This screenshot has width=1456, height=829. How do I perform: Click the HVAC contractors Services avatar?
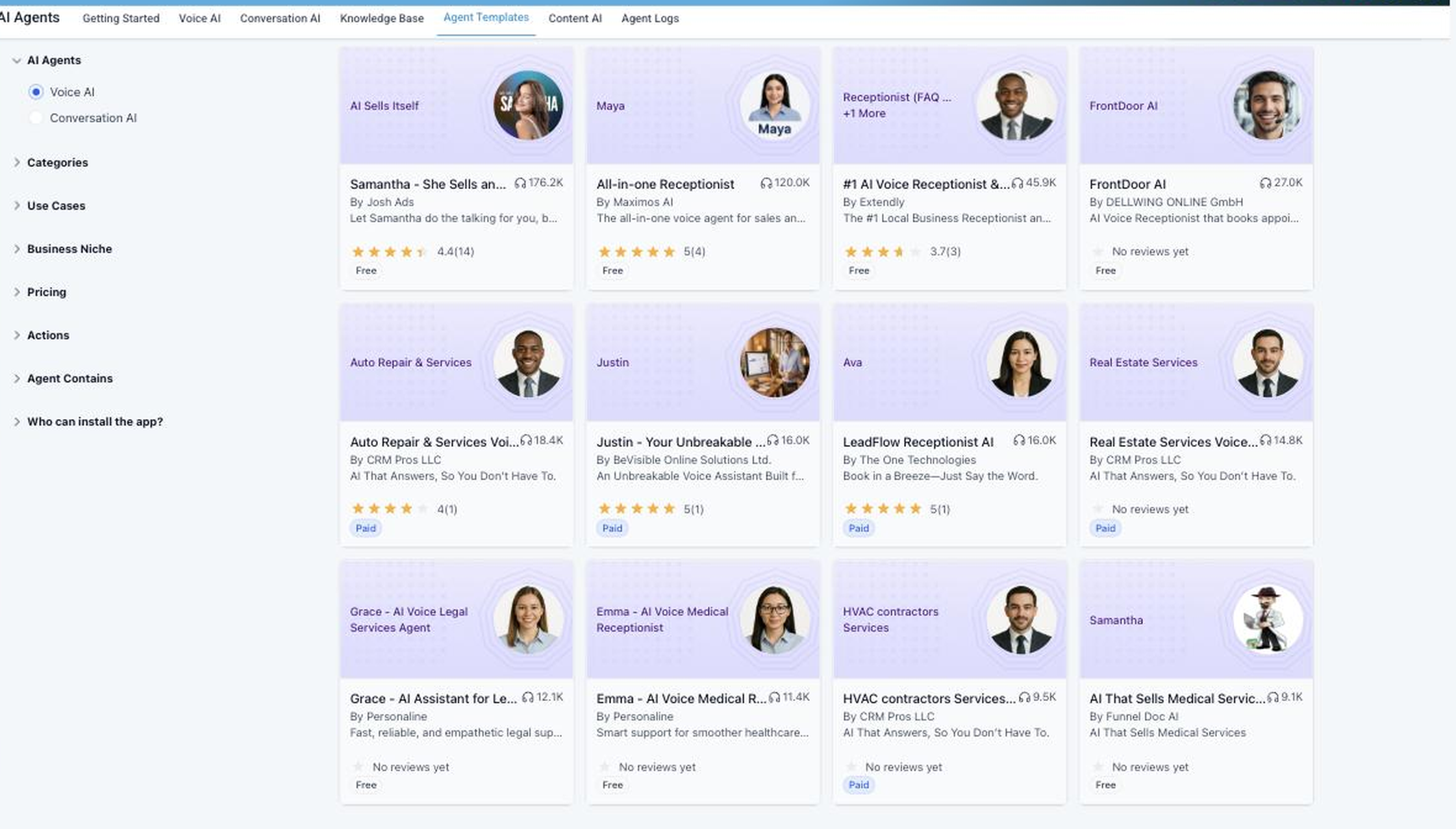(1021, 619)
